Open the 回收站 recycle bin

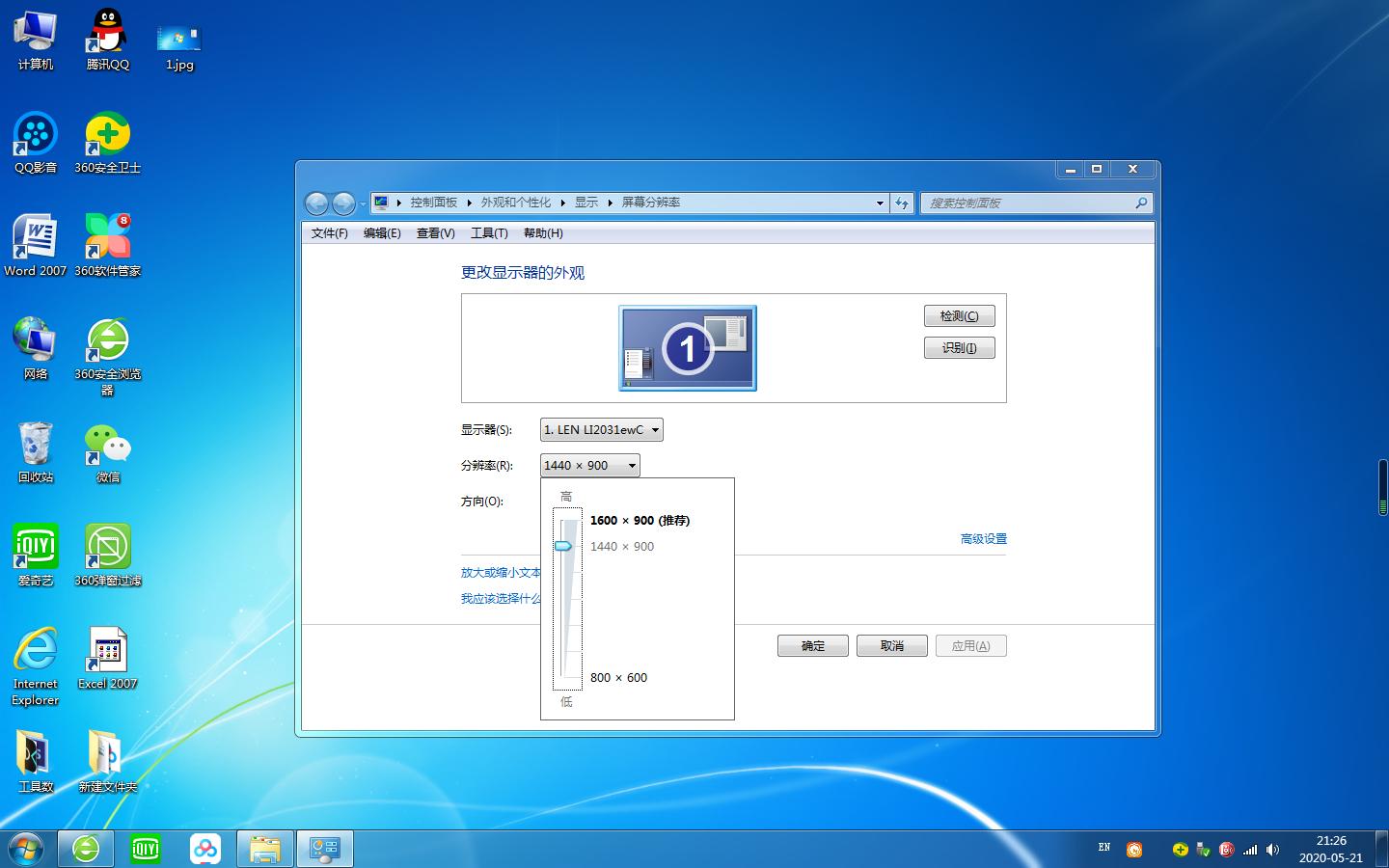point(35,444)
